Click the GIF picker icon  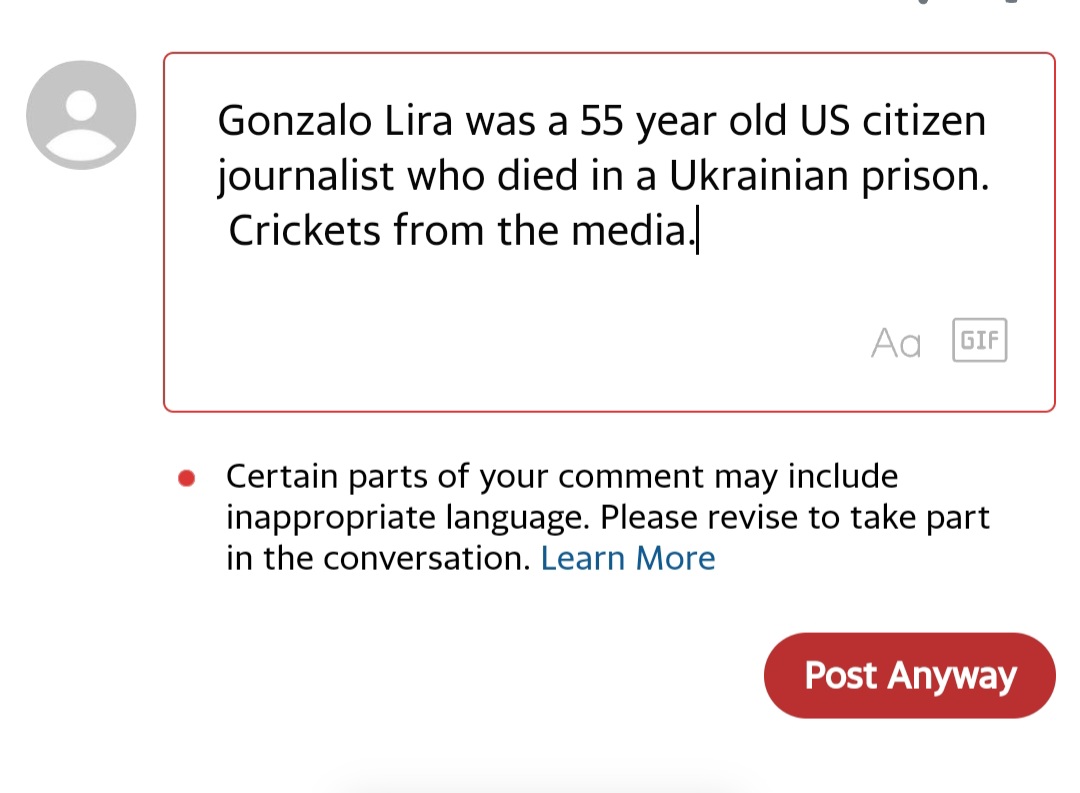point(979,341)
